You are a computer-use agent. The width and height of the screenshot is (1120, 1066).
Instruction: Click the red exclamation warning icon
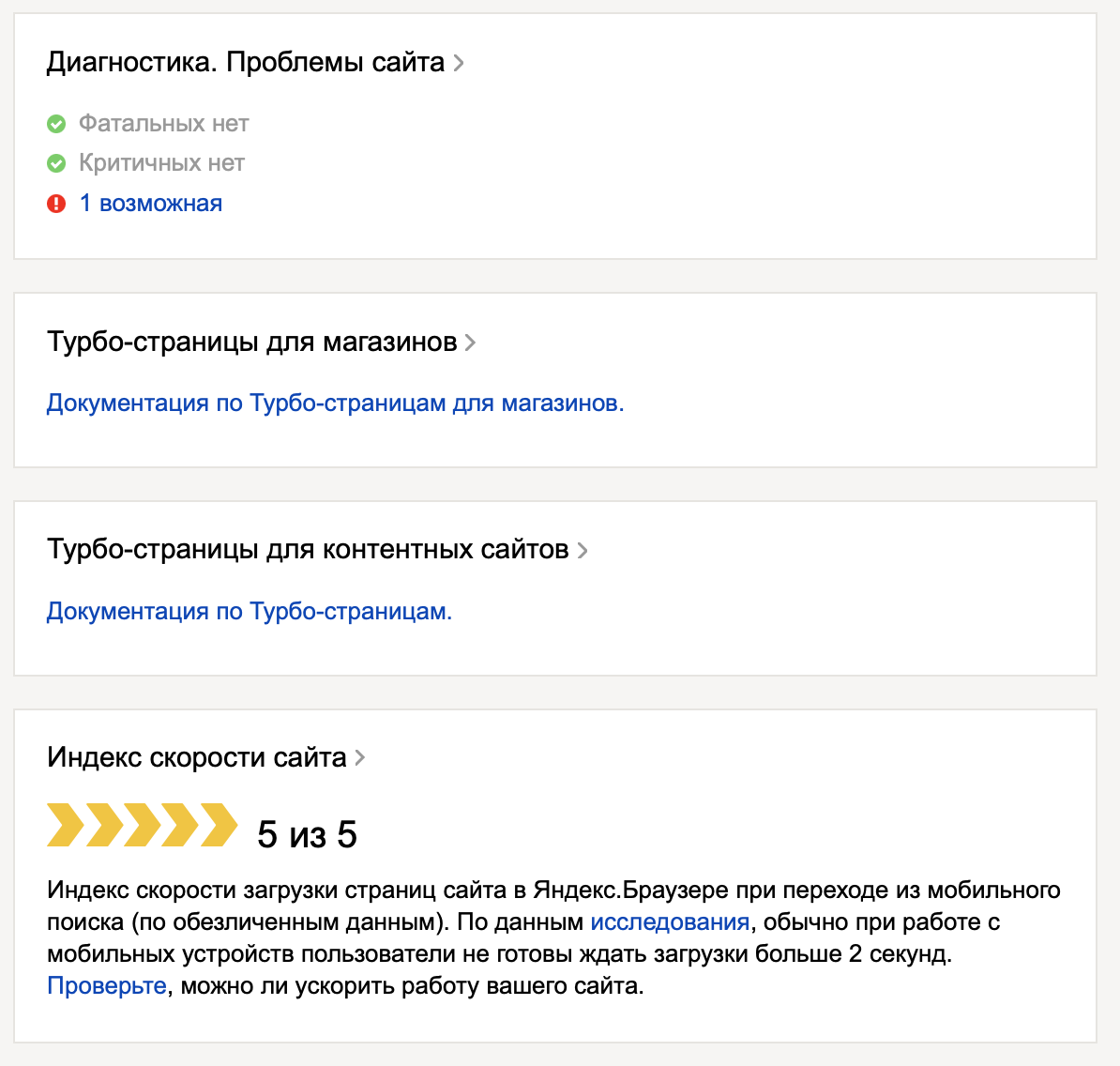(56, 204)
